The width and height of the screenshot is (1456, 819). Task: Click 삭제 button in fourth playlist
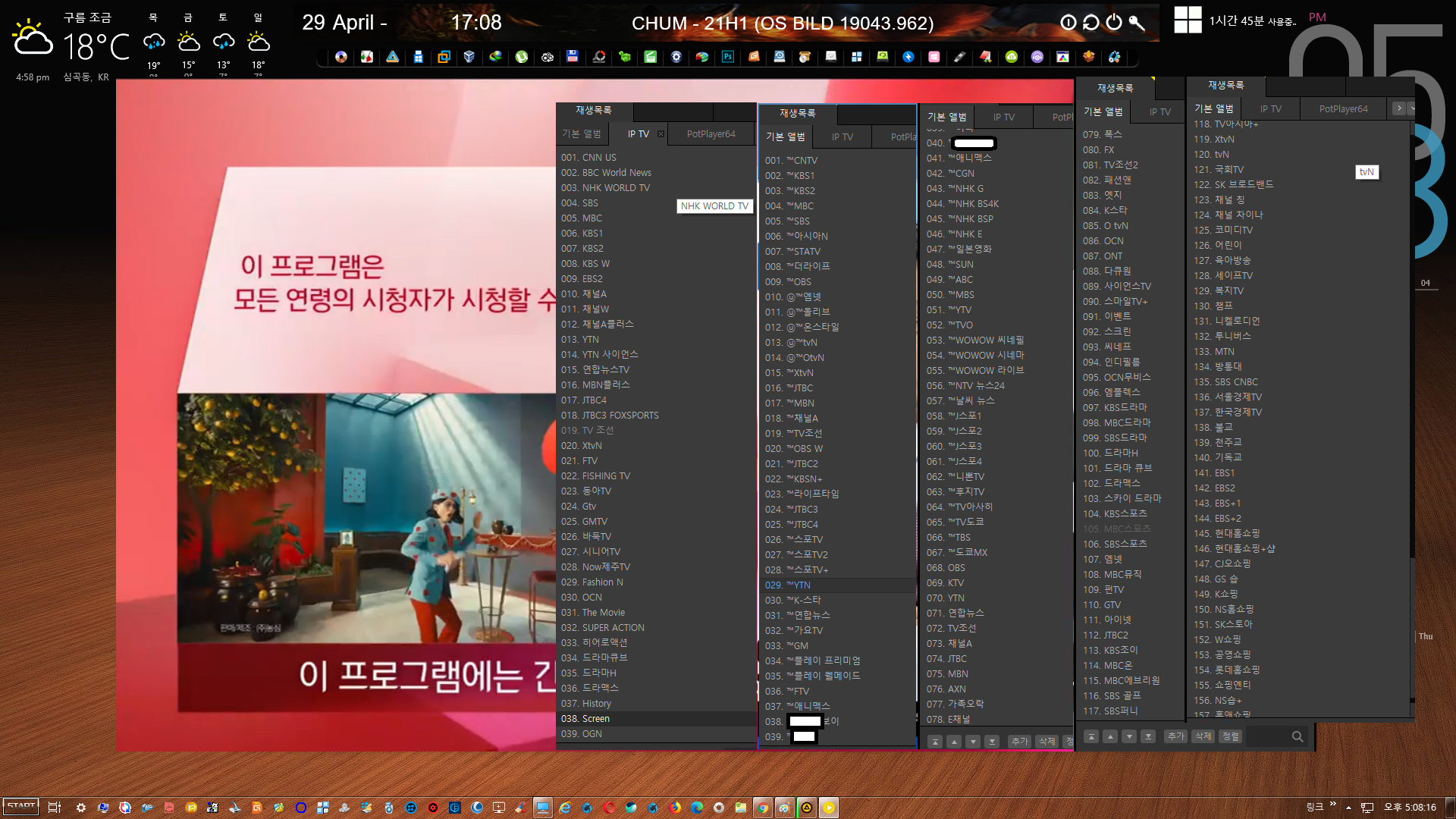(x=1203, y=736)
